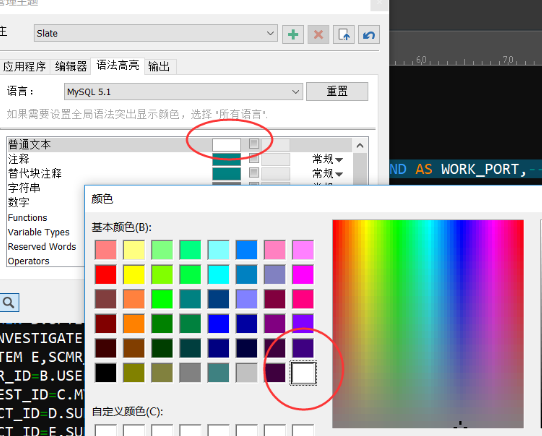Screen dimensions: 542x436
Task: Open the MySQL 5.1 language dropdown
Action: point(183,92)
